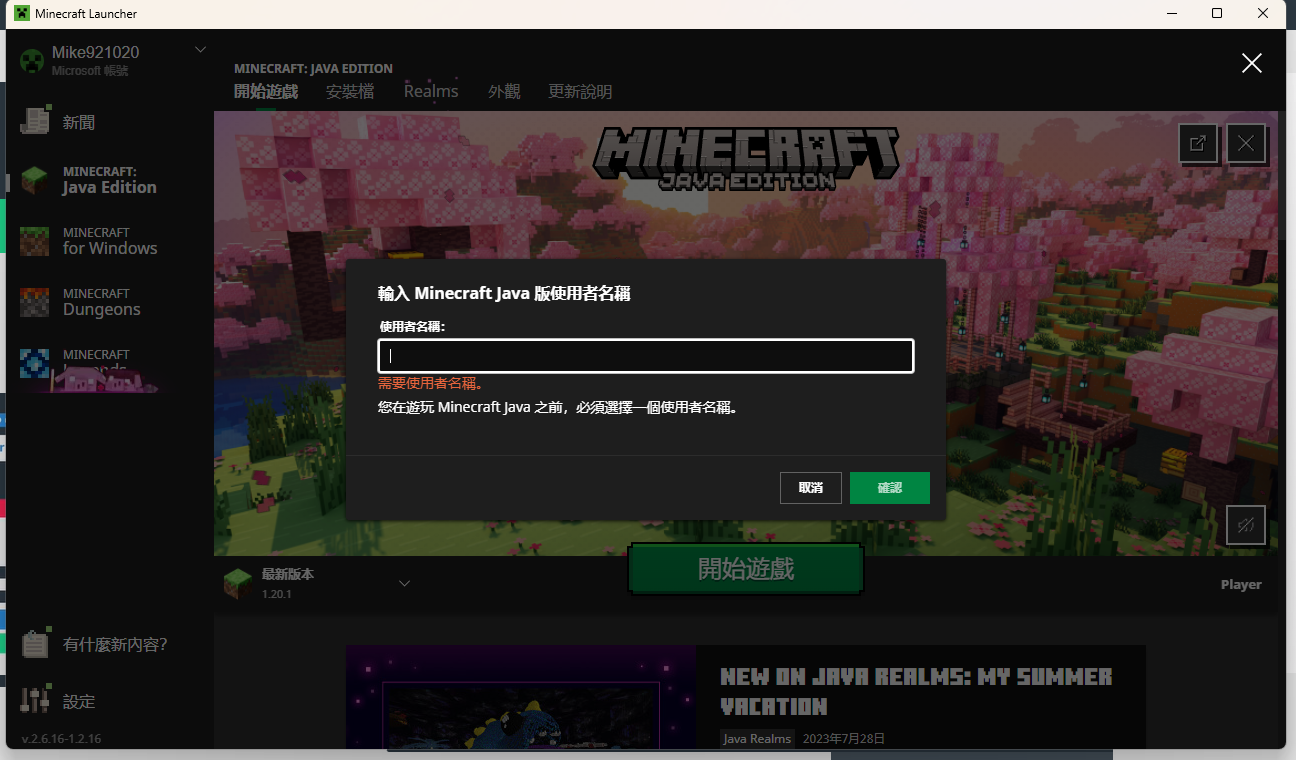Open Minecraft Dungeons sidebar icon
Screen dimensions: 1296x760
click(x=35, y=302)
